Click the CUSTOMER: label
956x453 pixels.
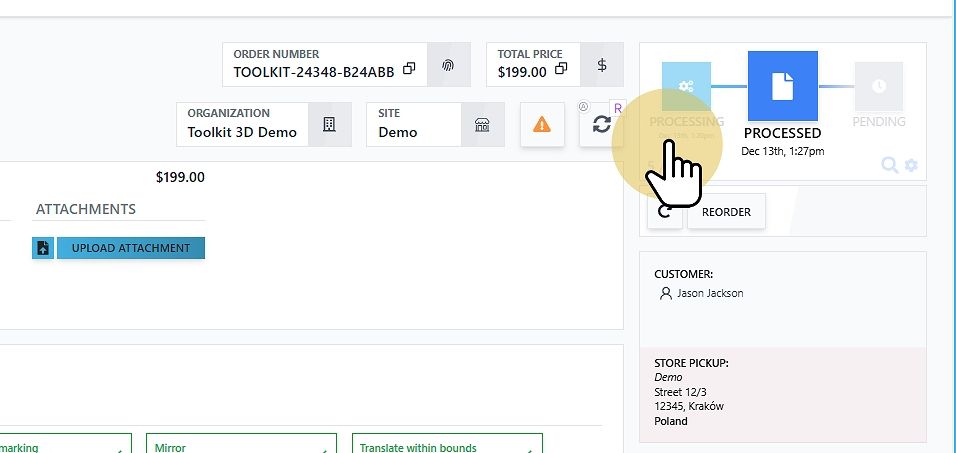683,274
